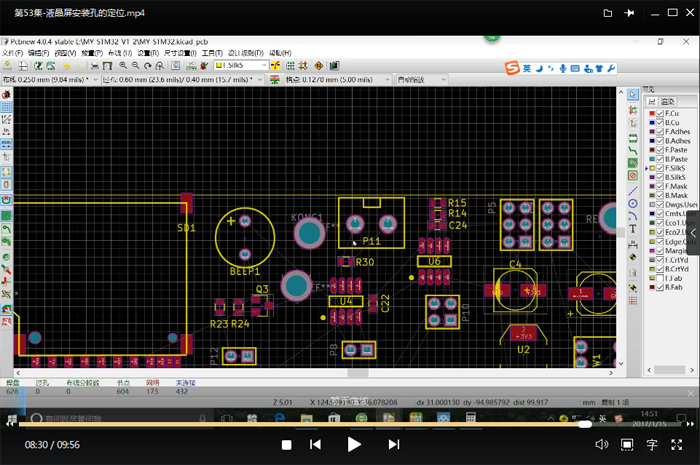This screenshot has height=465, width=700.
Task: Skip to the next video
Action: coord(394,444)
